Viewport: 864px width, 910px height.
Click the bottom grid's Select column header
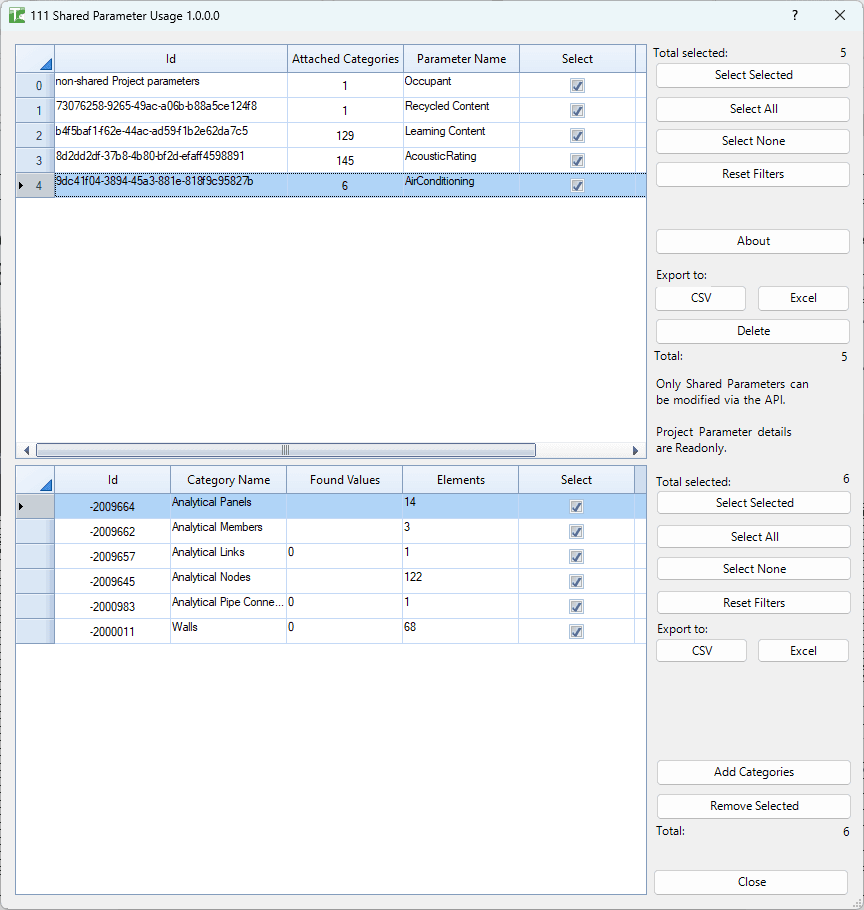click(x=576, y=480)
